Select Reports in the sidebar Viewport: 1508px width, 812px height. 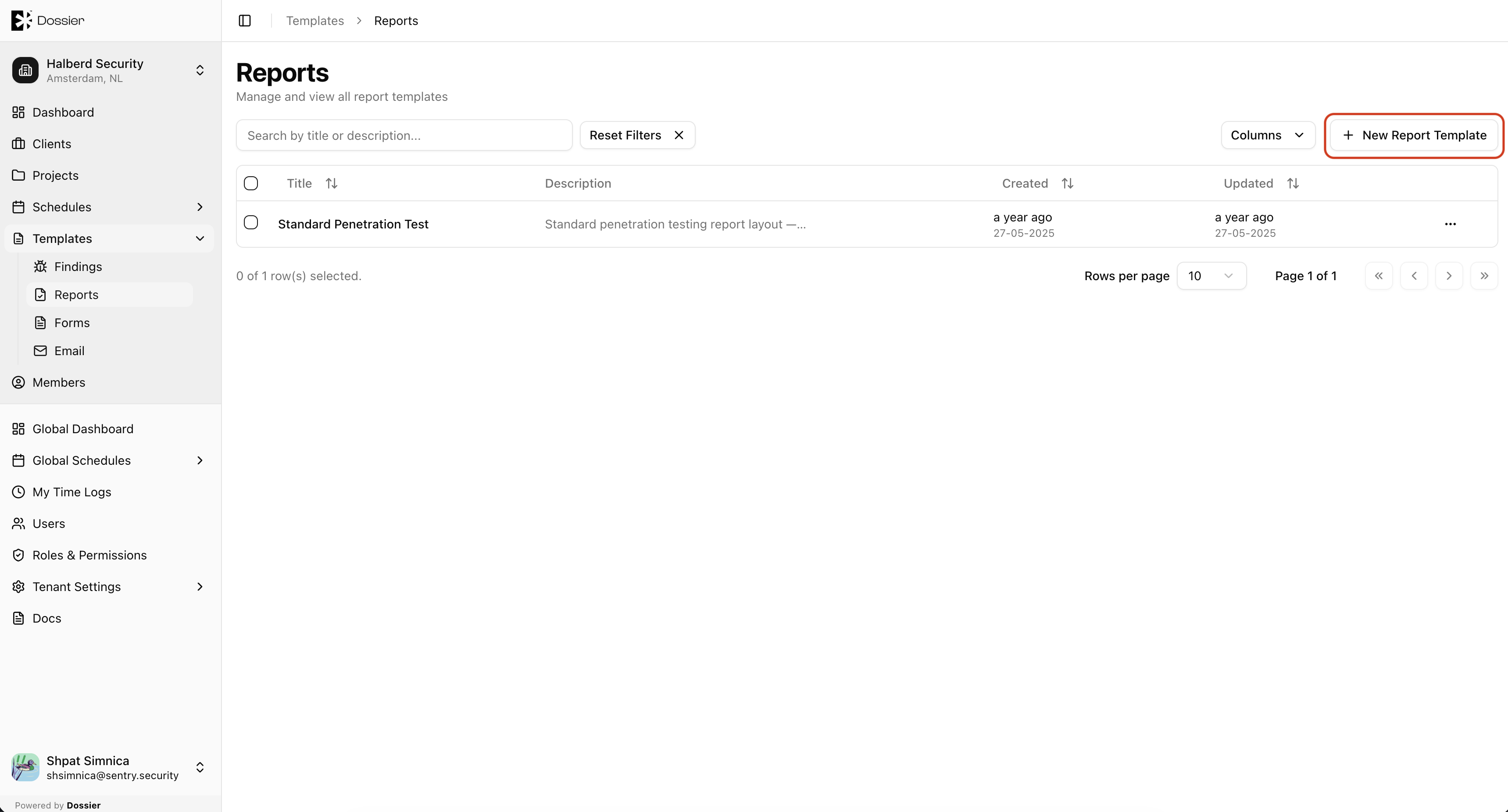110,295
